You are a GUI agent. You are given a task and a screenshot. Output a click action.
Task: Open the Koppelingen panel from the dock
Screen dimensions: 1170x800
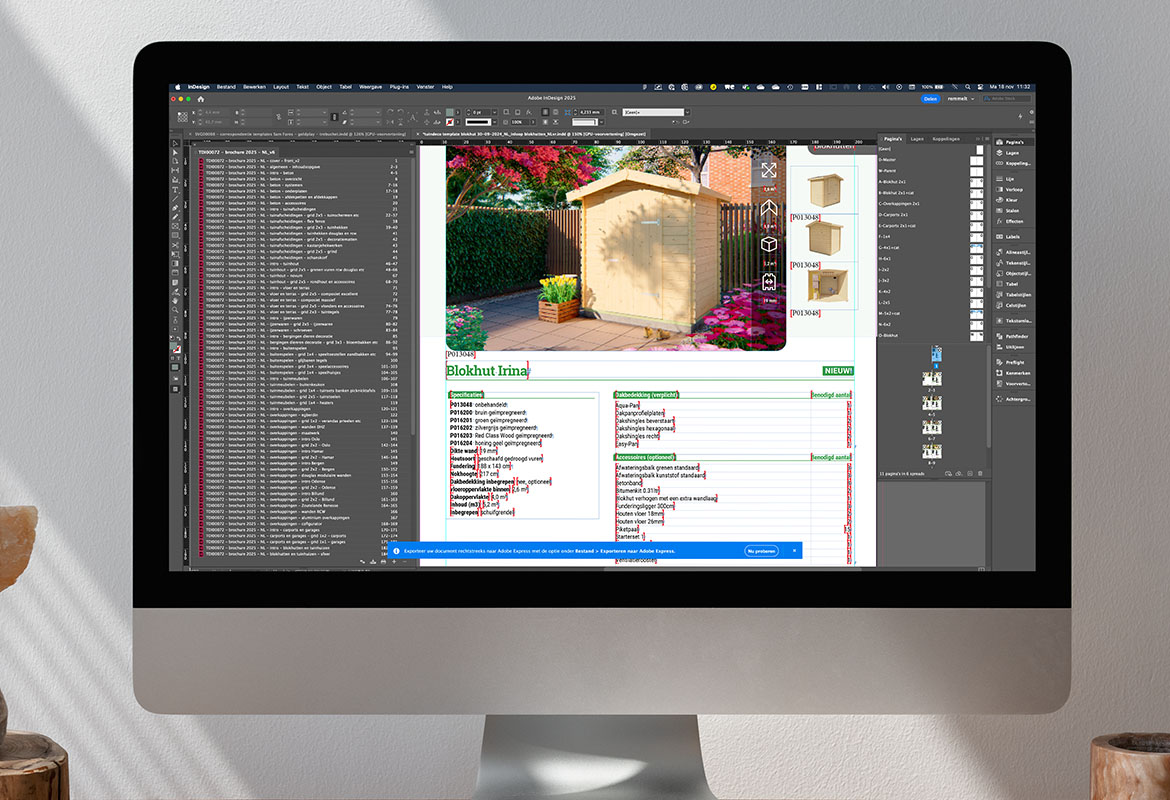point(1013,163)
